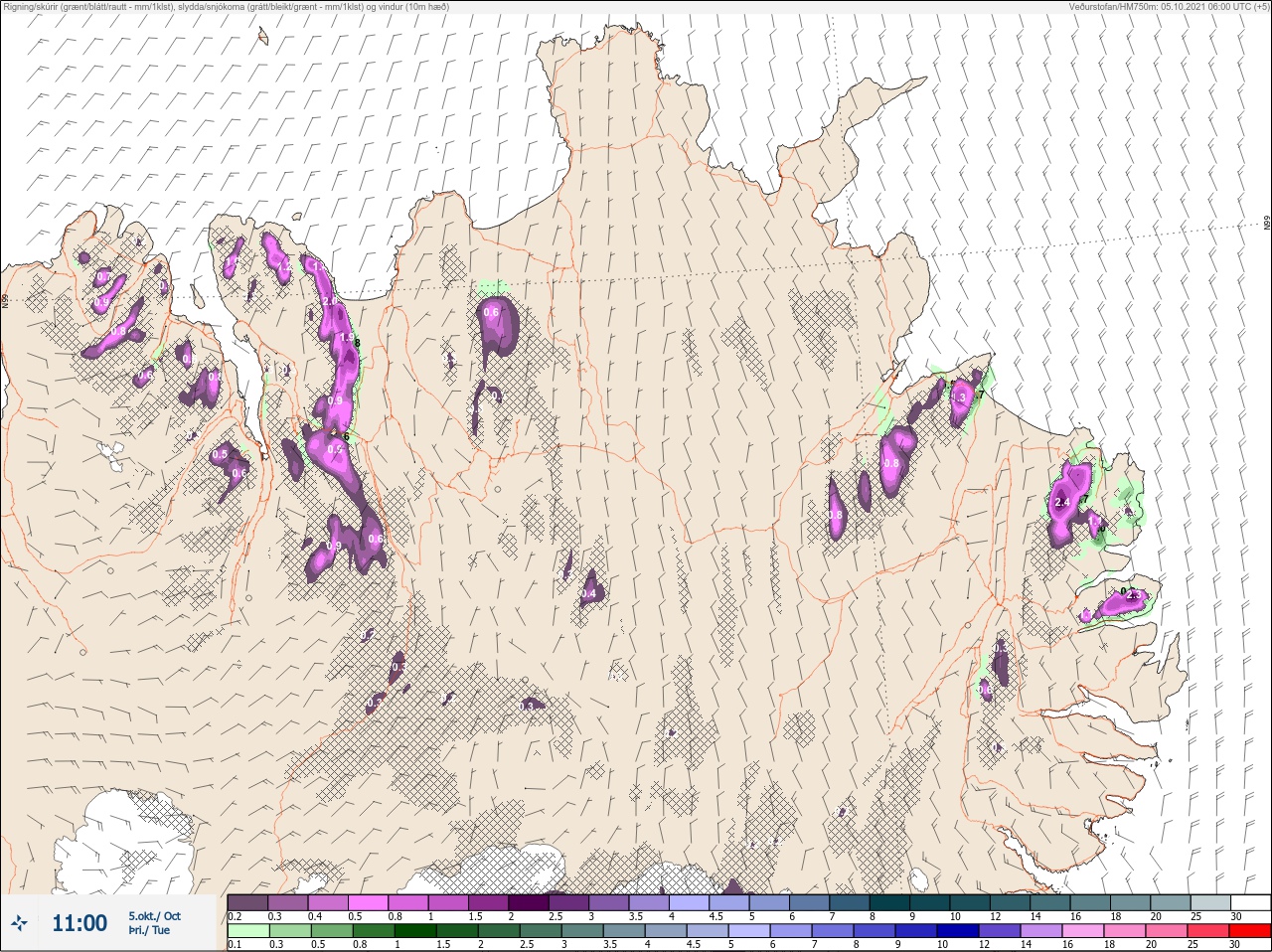Click the 0.8 precipitation value in the northeast
The height and width of the screenshot is (952, 1272).
click(891, 464)
